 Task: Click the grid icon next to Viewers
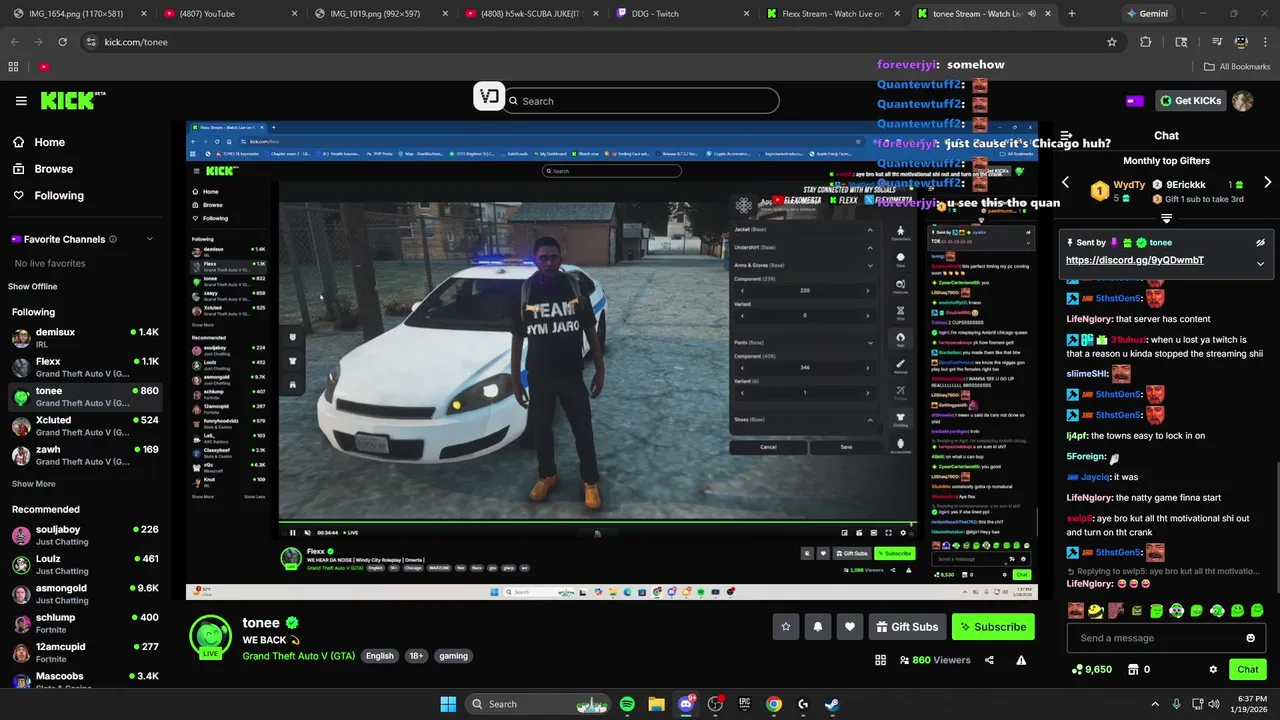(x=880, y=660)
